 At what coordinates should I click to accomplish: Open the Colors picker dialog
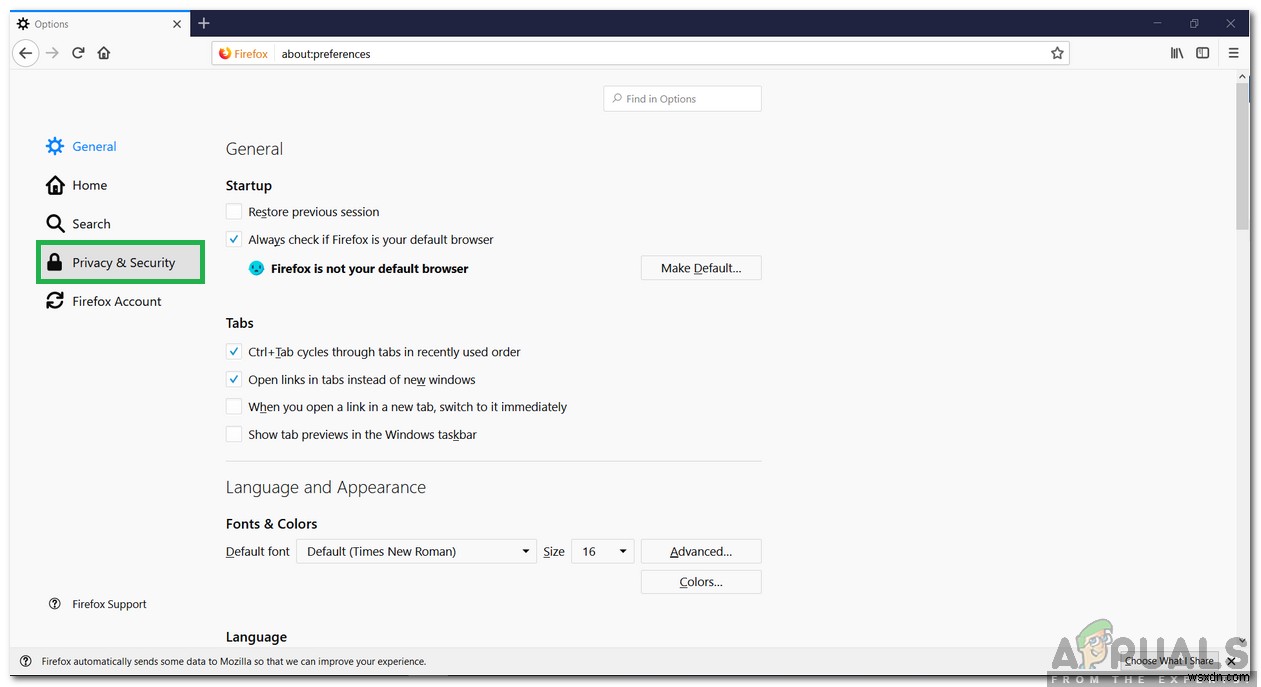coord(700,581)
